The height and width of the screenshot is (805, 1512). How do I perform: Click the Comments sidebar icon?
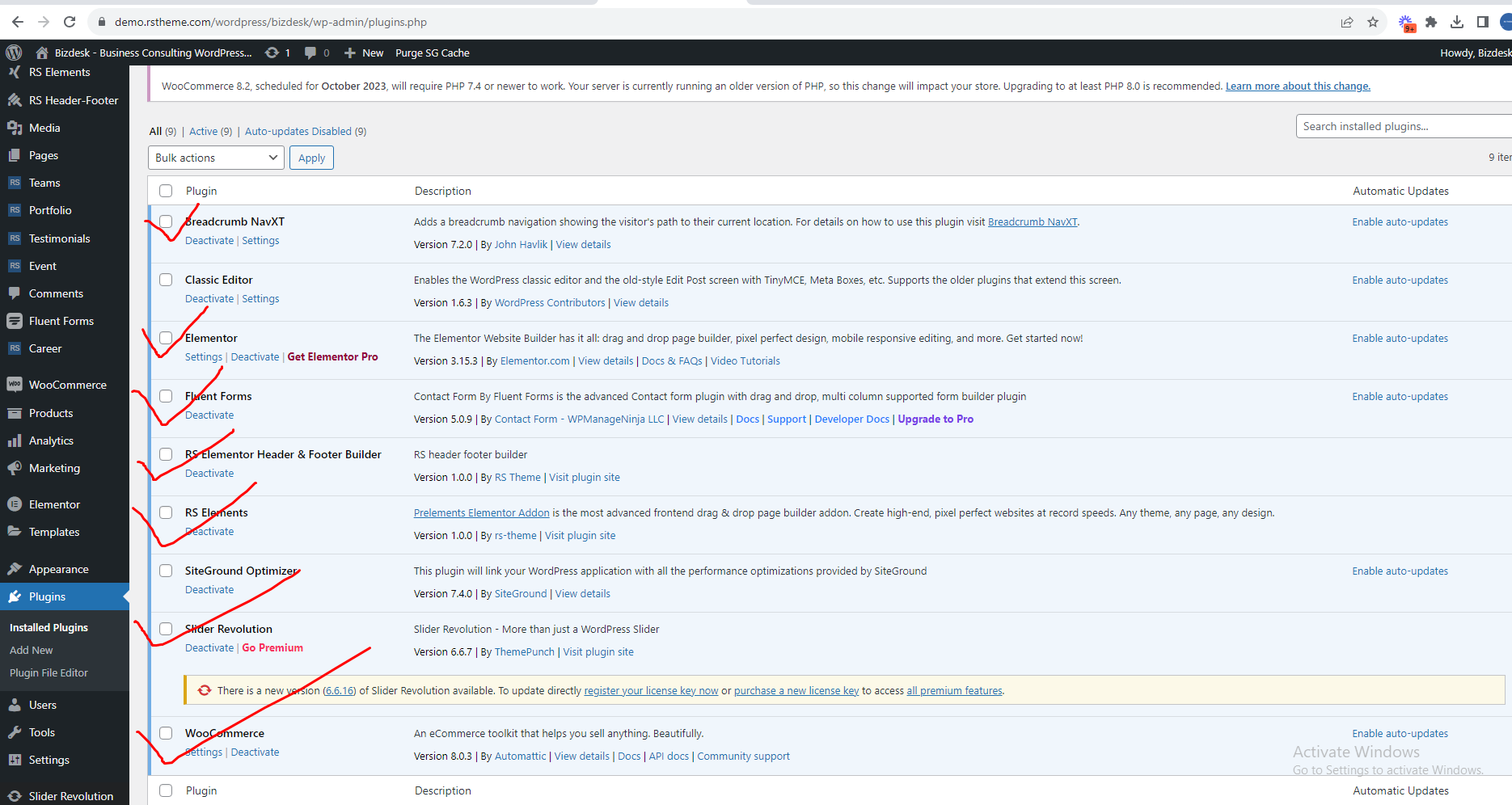pos(15,293)
